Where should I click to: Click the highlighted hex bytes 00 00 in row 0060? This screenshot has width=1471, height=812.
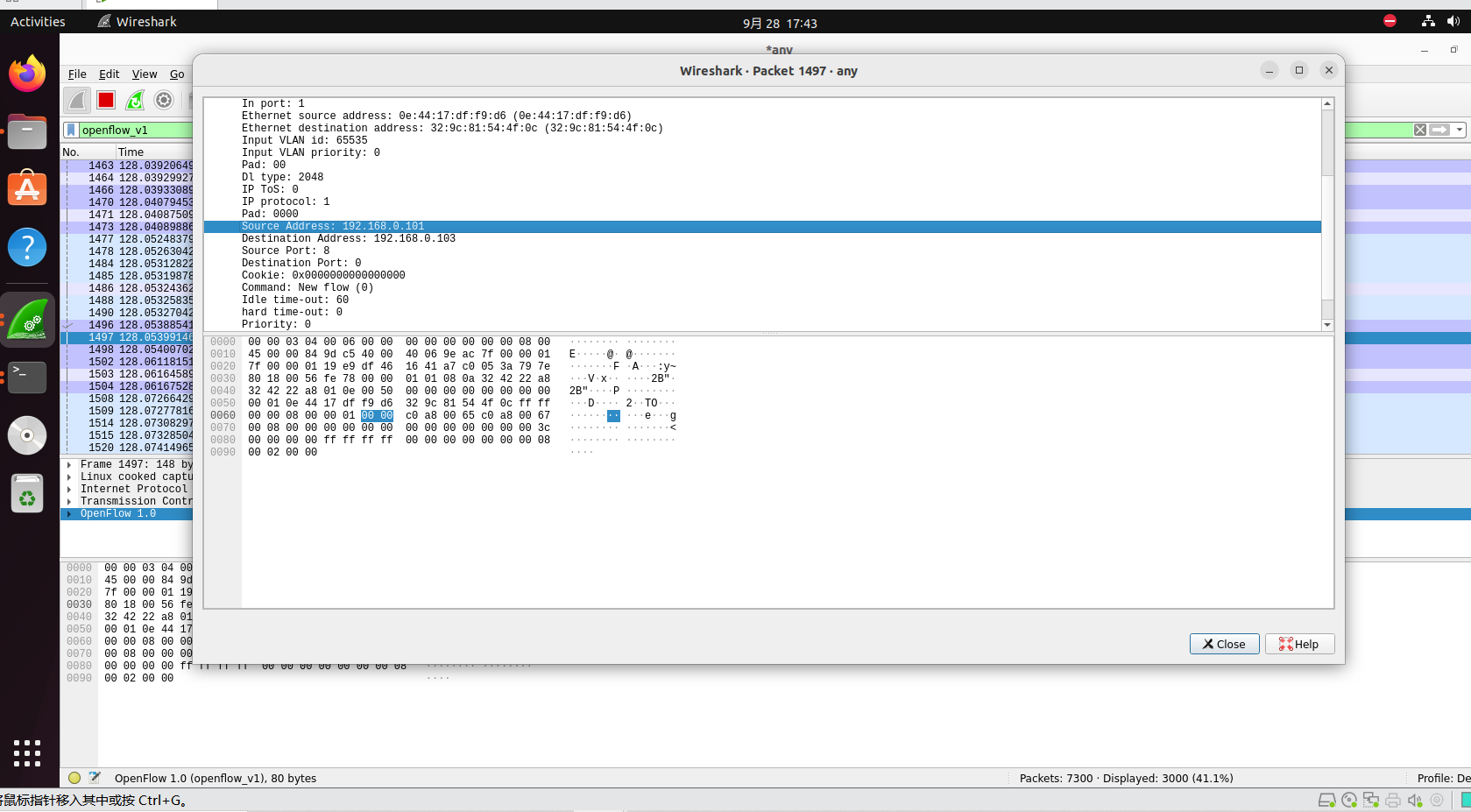pyautogui.click(x=377, y=415)
